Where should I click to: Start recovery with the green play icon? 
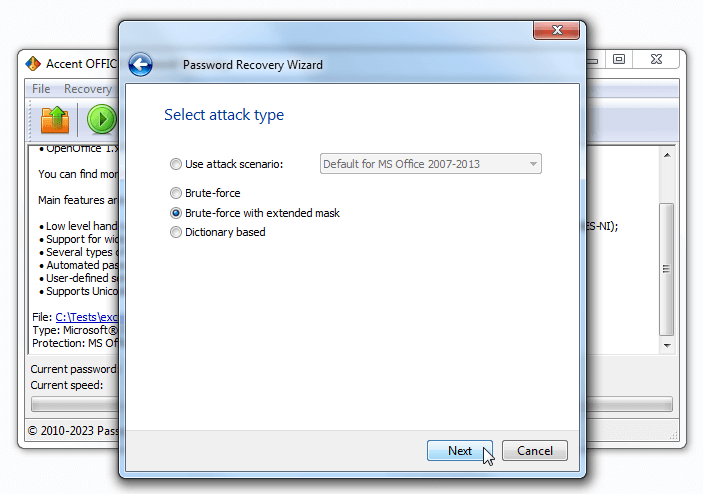(102, 119)
